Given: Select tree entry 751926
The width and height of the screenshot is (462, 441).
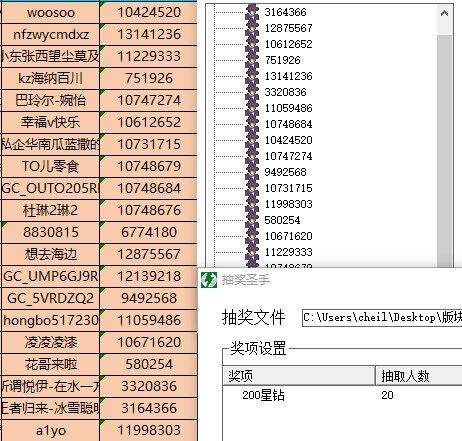Looking at the screenshot, I should coord(283,60).
